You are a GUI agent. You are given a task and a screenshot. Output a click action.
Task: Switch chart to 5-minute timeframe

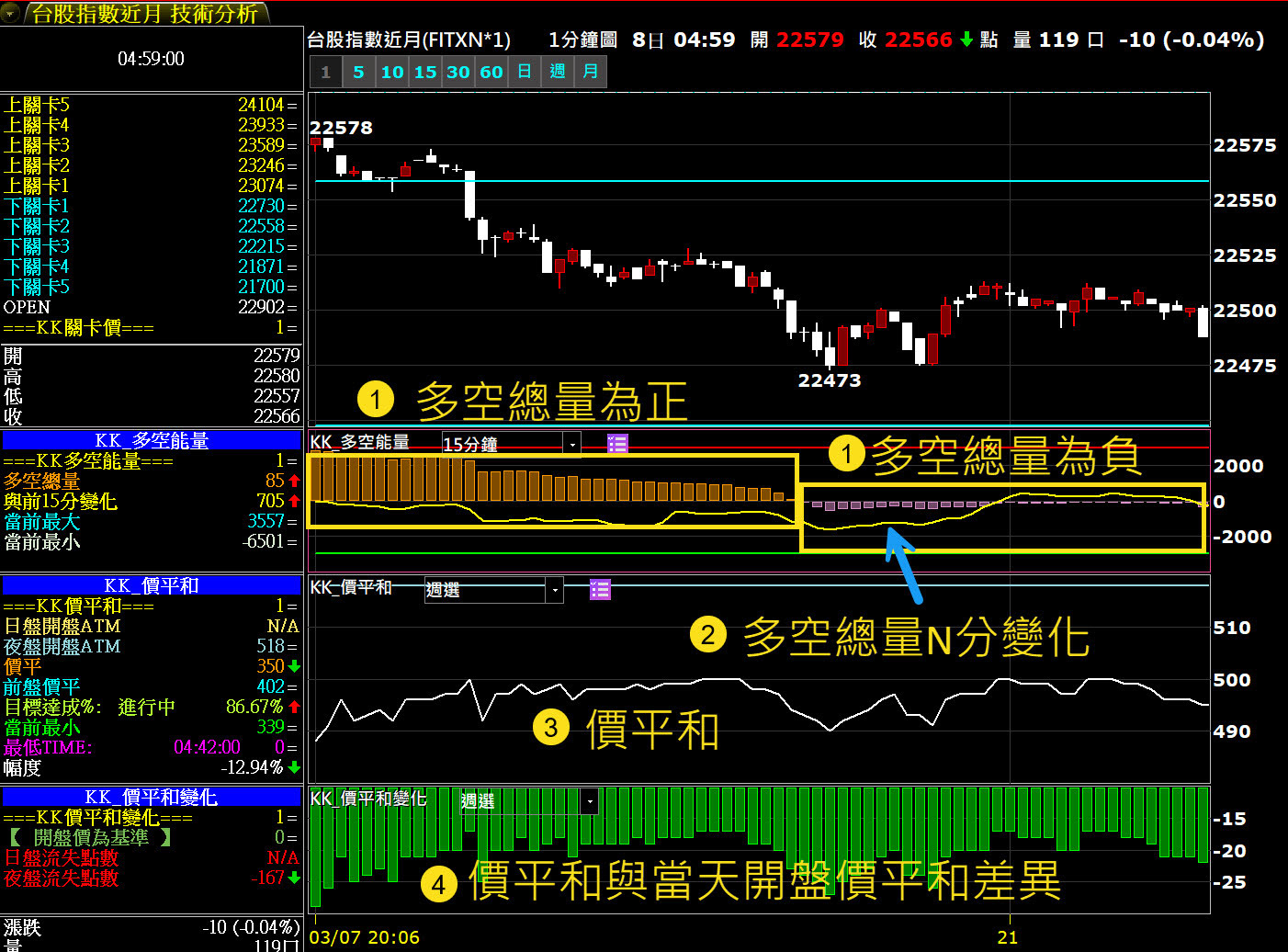358,72
